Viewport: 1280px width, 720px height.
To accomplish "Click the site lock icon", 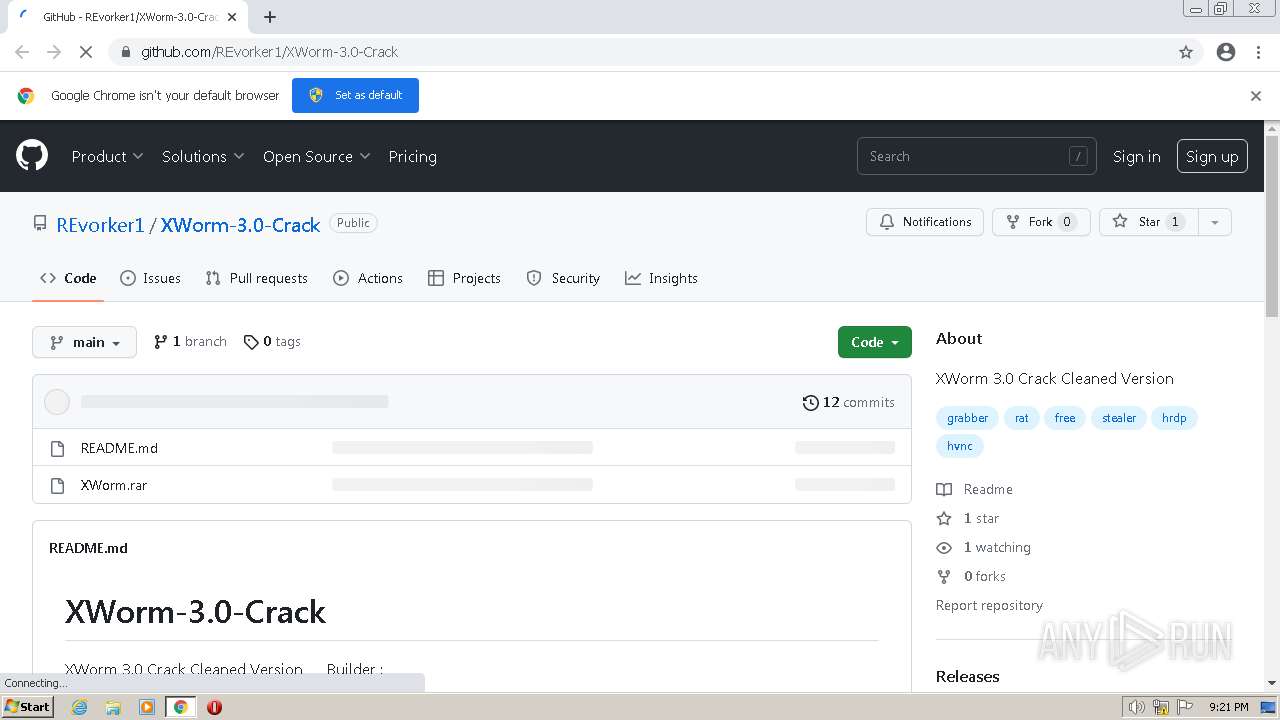I will pos(125,52).
